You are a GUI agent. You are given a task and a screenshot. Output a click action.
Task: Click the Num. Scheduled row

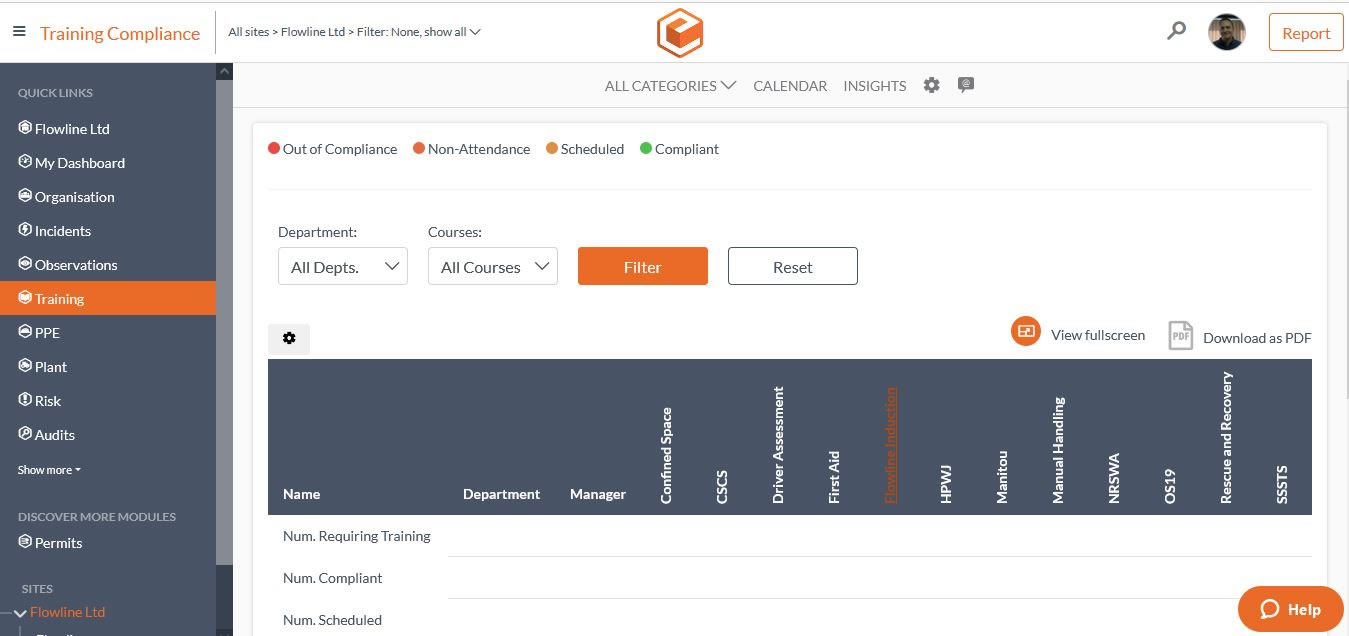point(790,620)
